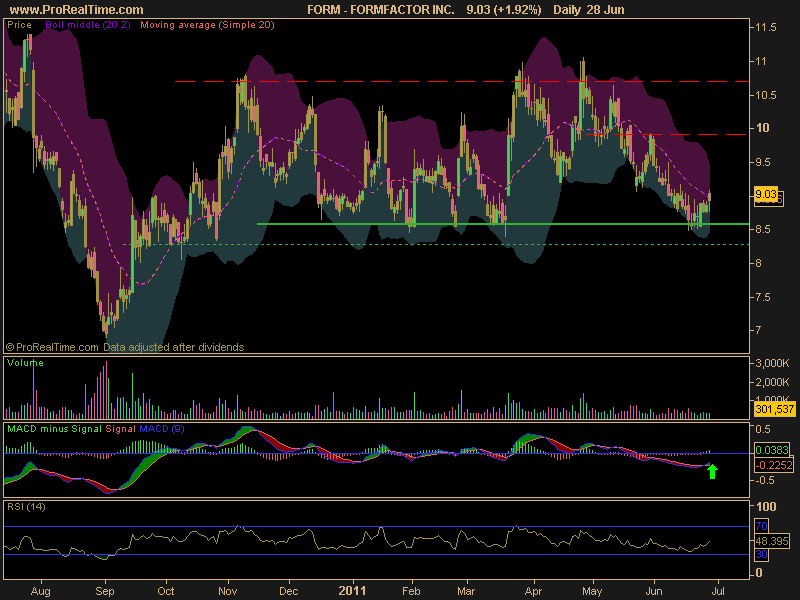800x600 pixels.
Task: Click the Dec label on time axis
Action: click(289, 591)
